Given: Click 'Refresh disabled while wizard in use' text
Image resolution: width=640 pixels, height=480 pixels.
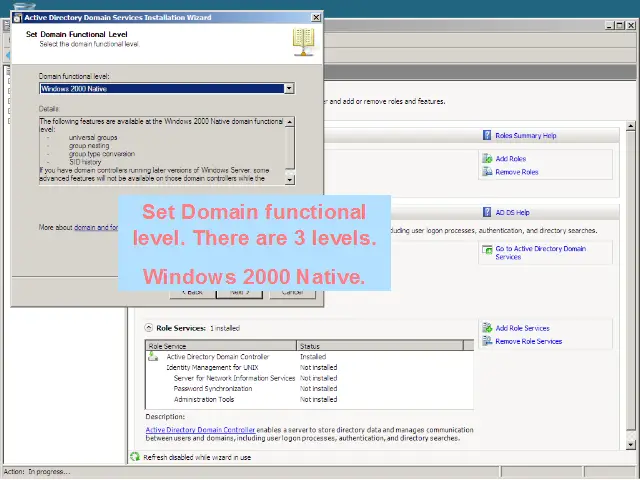Looking at the screenshot, I should pyautogui.click(x=197, y=458).
